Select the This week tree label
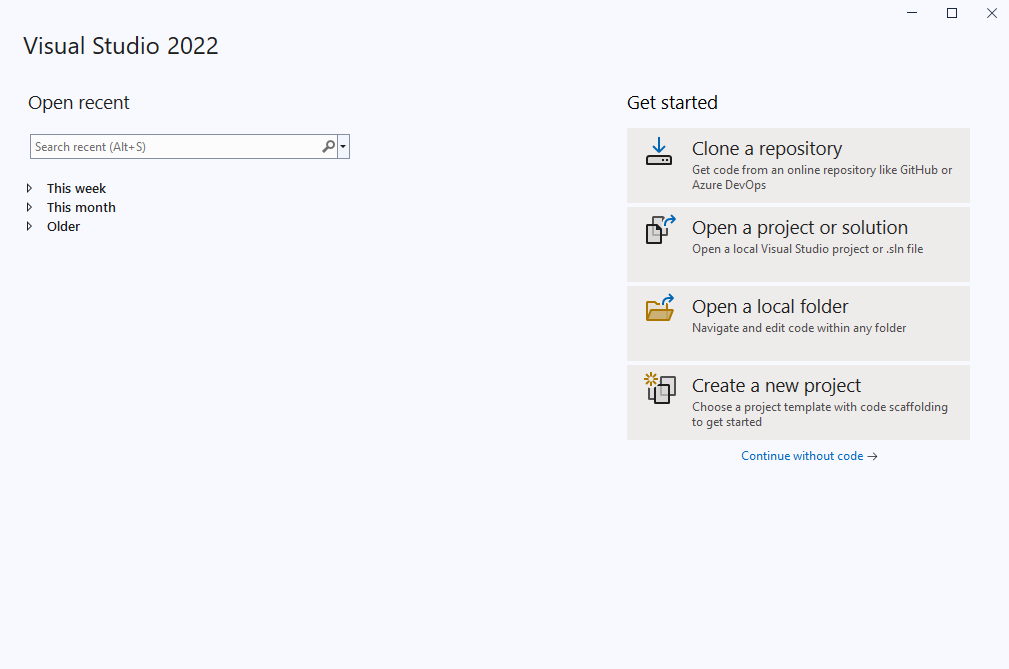 click(76, 188)
